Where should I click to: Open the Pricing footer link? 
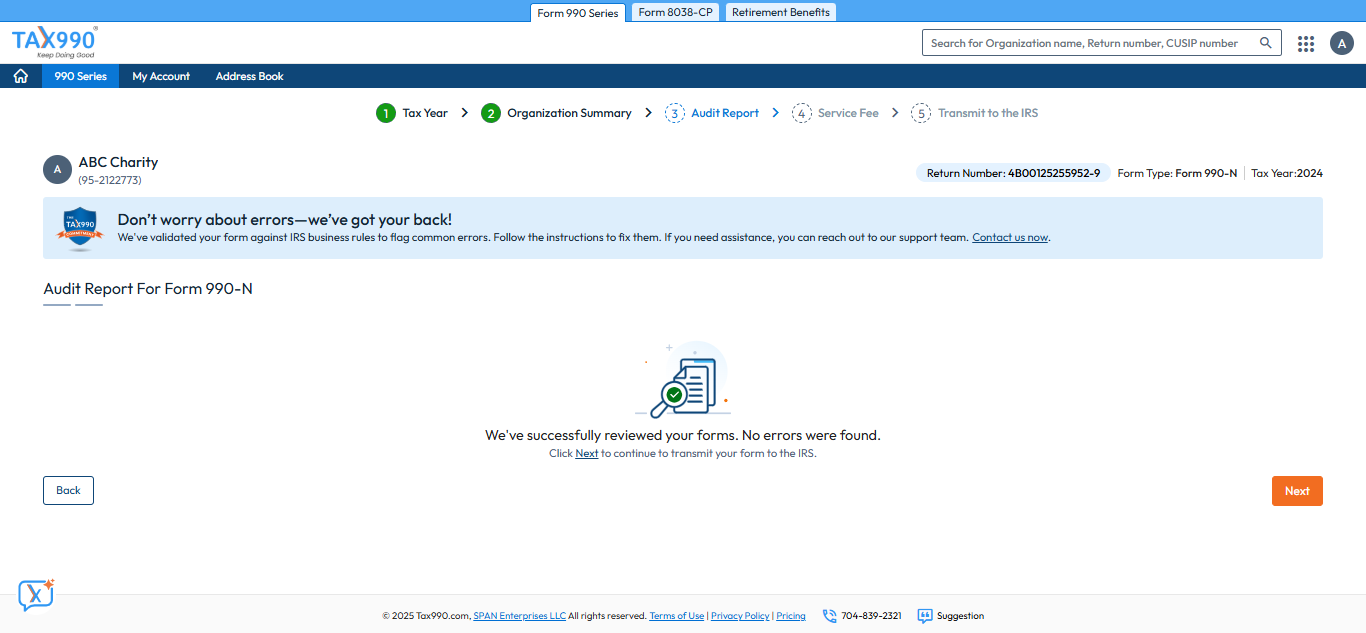click(x=791, y=616)
